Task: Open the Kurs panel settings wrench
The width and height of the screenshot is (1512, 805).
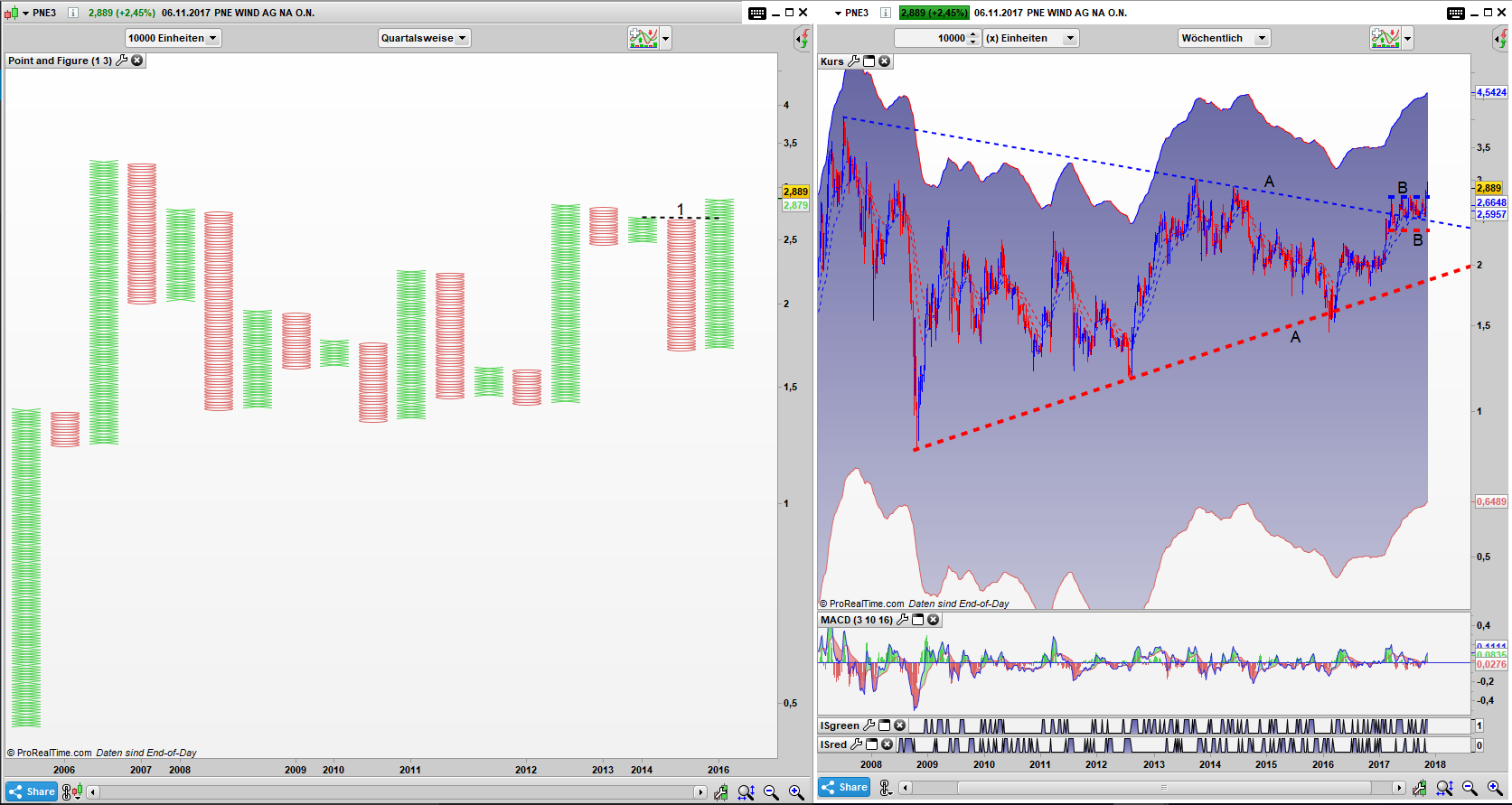Action: tap(854, 61)
